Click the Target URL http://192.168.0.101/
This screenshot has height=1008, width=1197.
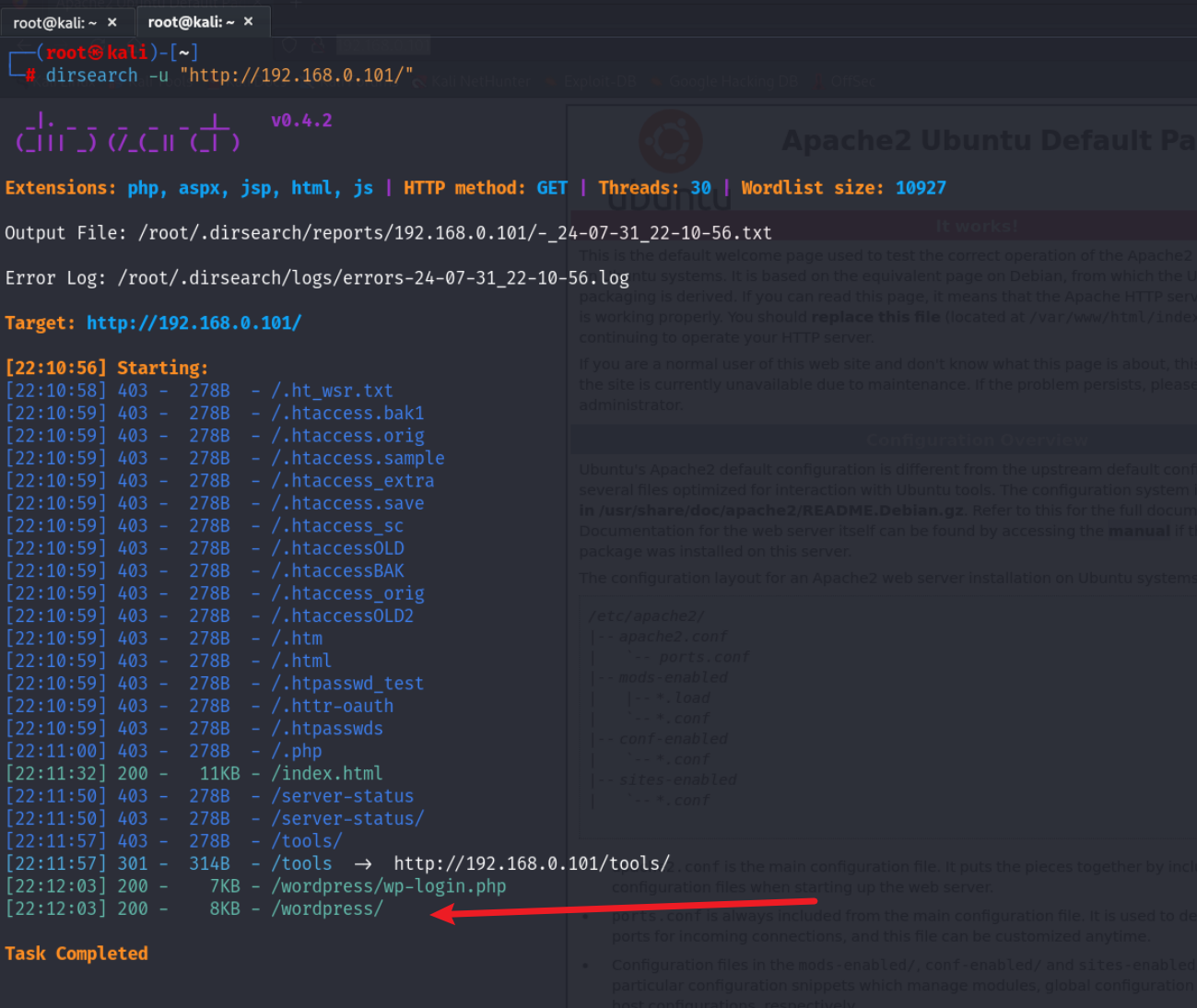[x=194, y=323]
